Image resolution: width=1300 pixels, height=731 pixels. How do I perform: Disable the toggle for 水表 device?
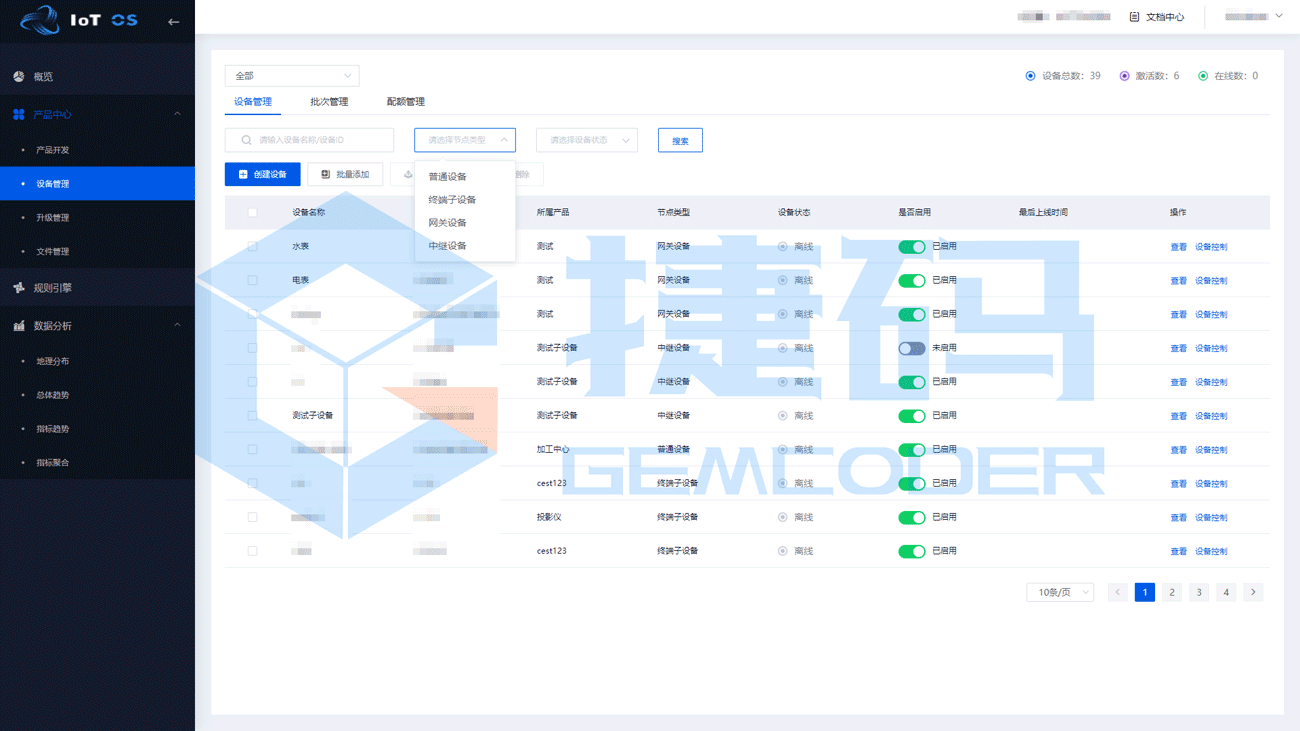pyautogui.click(x=911, y=247)
